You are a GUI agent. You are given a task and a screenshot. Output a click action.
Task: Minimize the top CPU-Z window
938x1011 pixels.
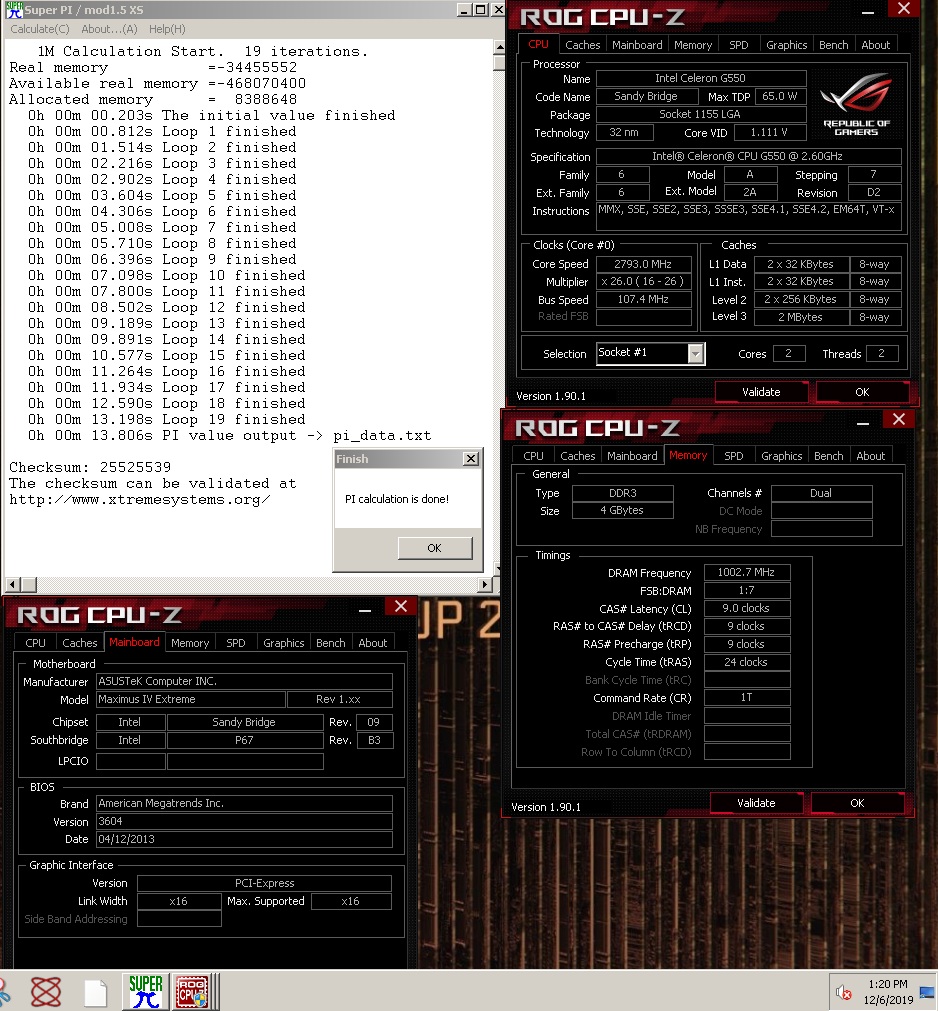[x=868, y=12]
